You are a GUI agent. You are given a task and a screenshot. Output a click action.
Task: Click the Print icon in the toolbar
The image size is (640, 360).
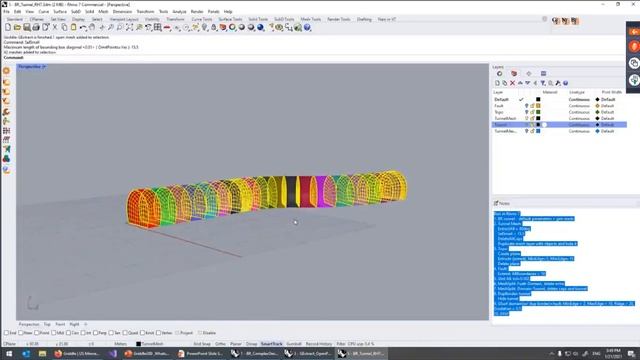[x=36, y=27]
